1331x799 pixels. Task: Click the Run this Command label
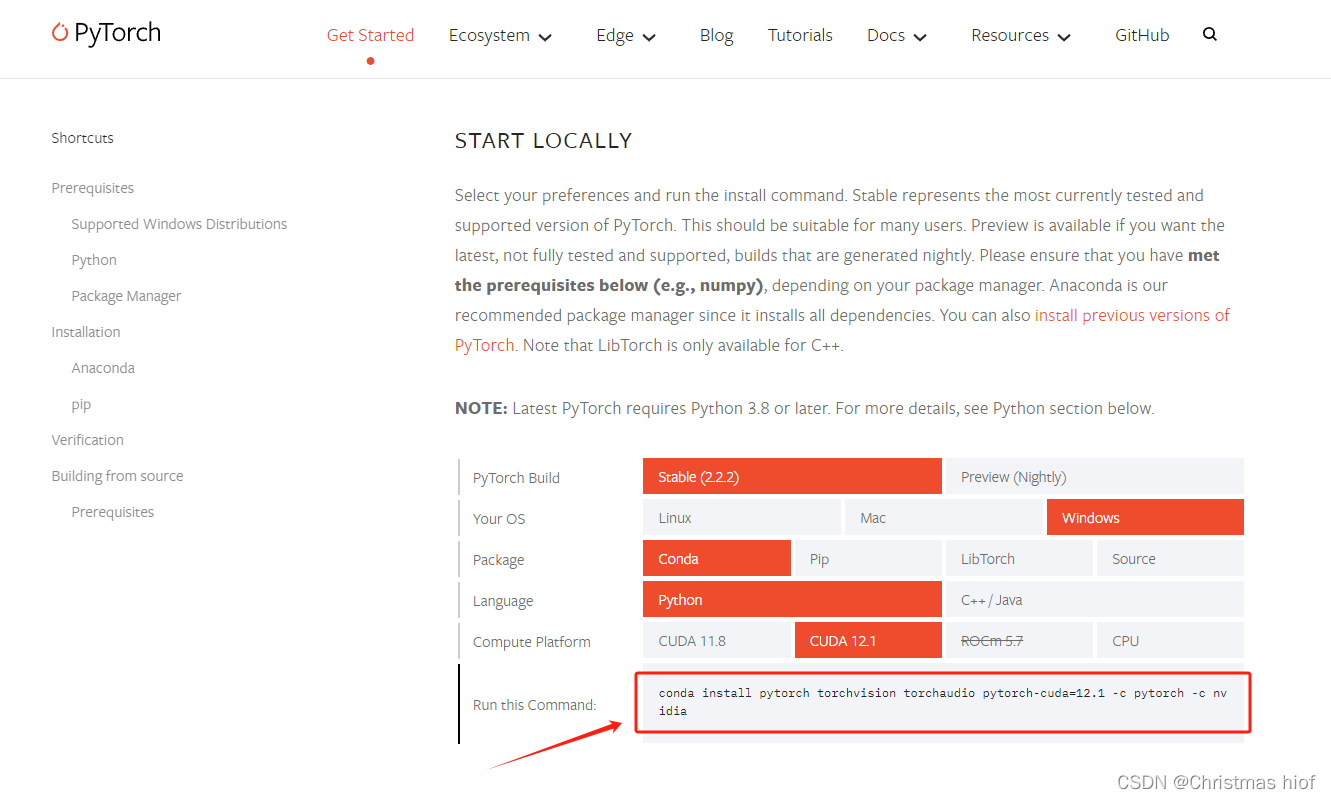pos(535,705)
